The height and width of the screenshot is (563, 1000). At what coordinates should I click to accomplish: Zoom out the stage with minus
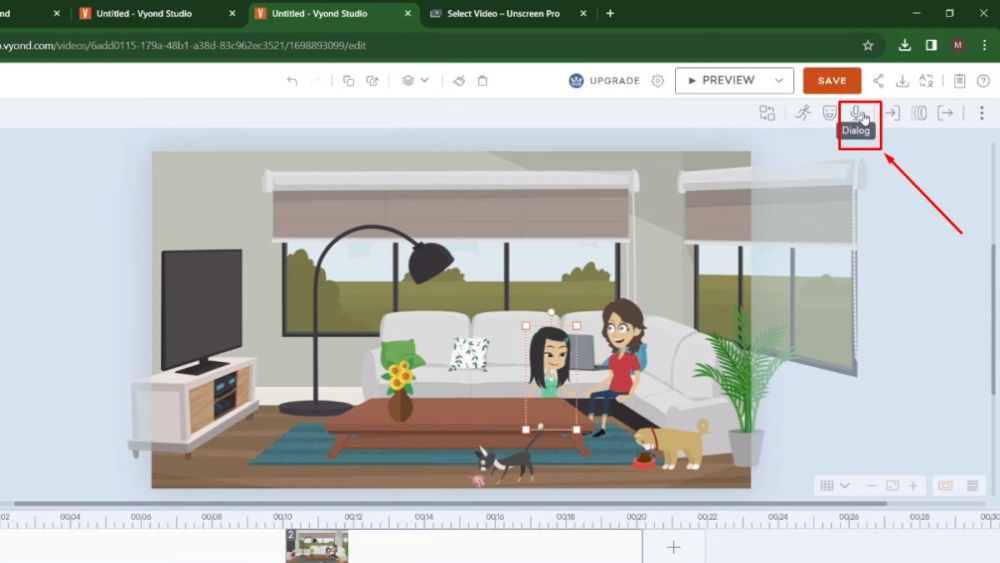871,486
